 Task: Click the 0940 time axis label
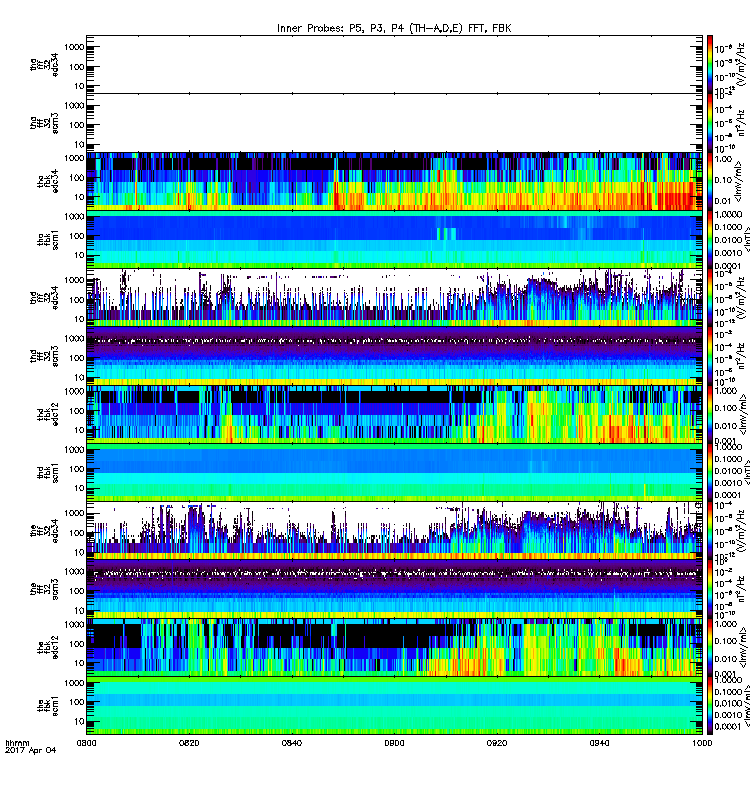[x=599, y=743]
